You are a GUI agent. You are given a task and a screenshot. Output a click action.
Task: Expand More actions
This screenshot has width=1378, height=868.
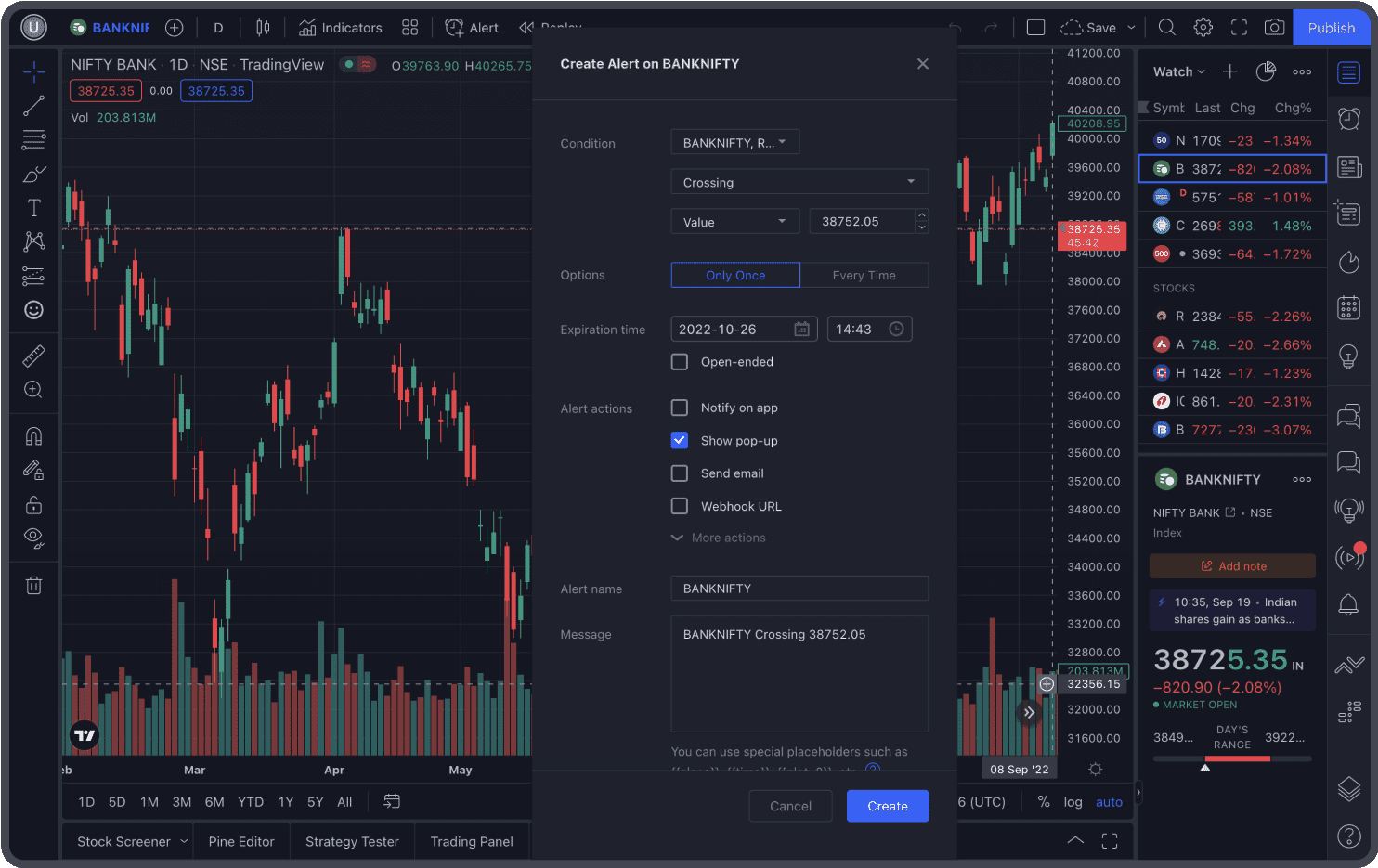[x=719, y=538]
